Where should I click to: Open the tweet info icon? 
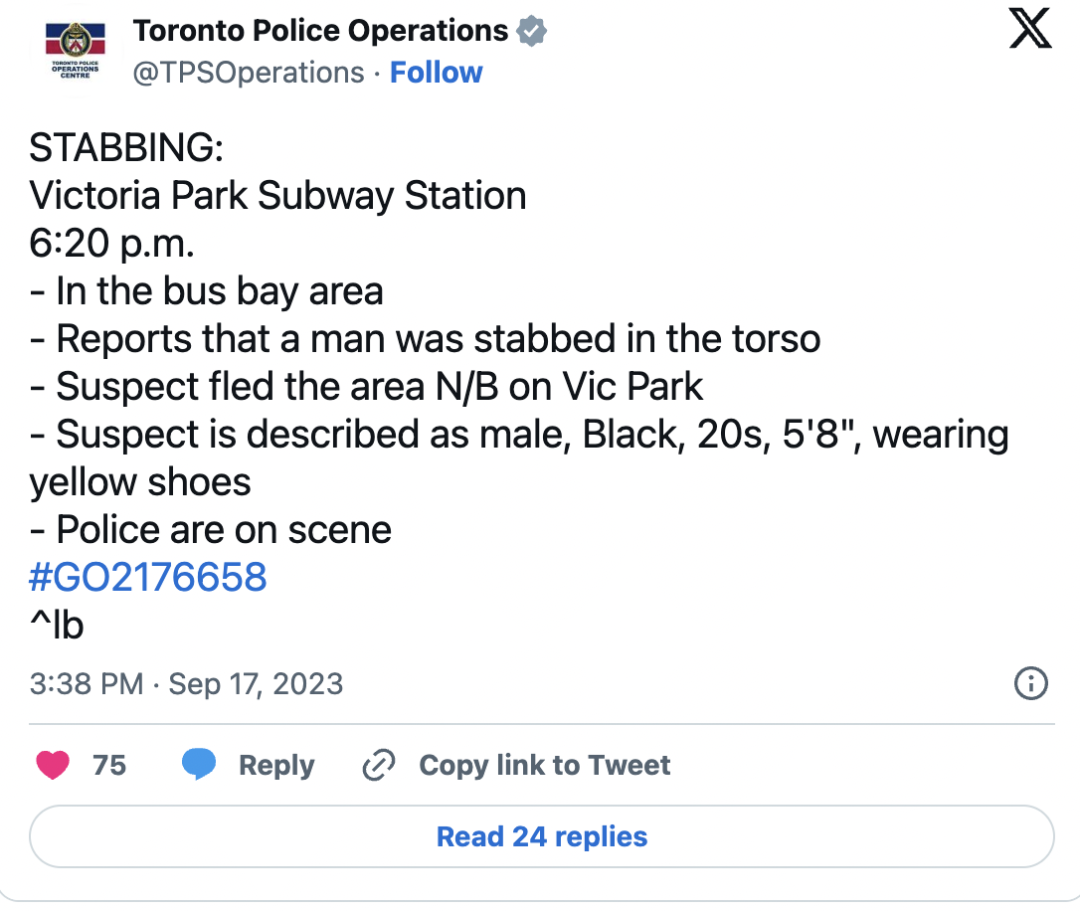point(1030,684)
